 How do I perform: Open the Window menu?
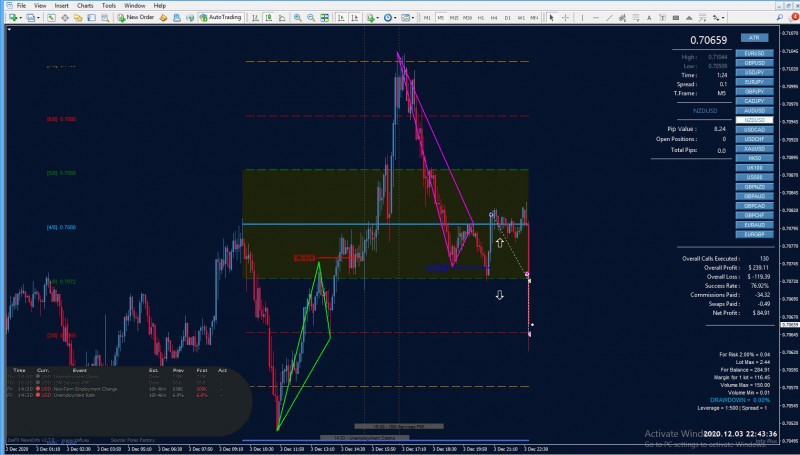point(135,6)
